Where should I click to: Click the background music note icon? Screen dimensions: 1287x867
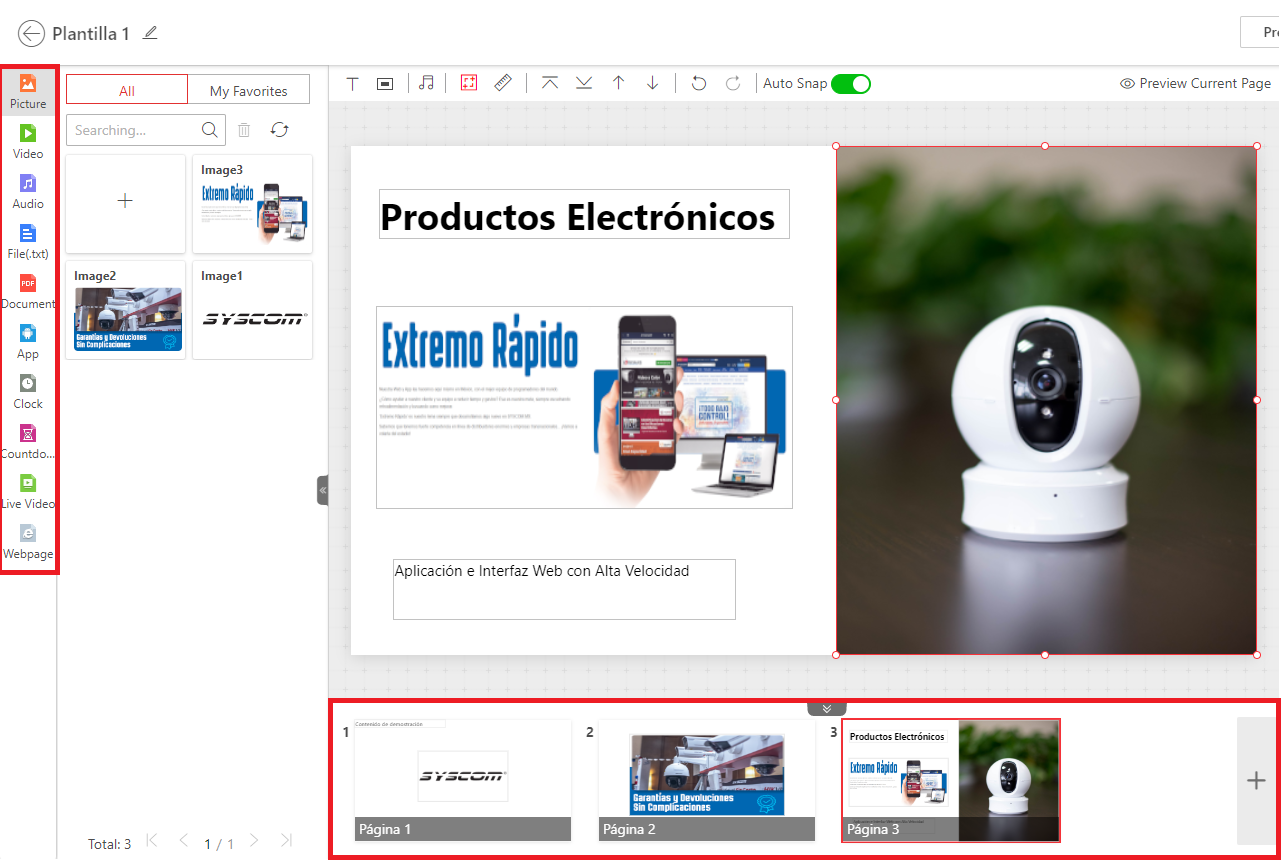[426, 83]
